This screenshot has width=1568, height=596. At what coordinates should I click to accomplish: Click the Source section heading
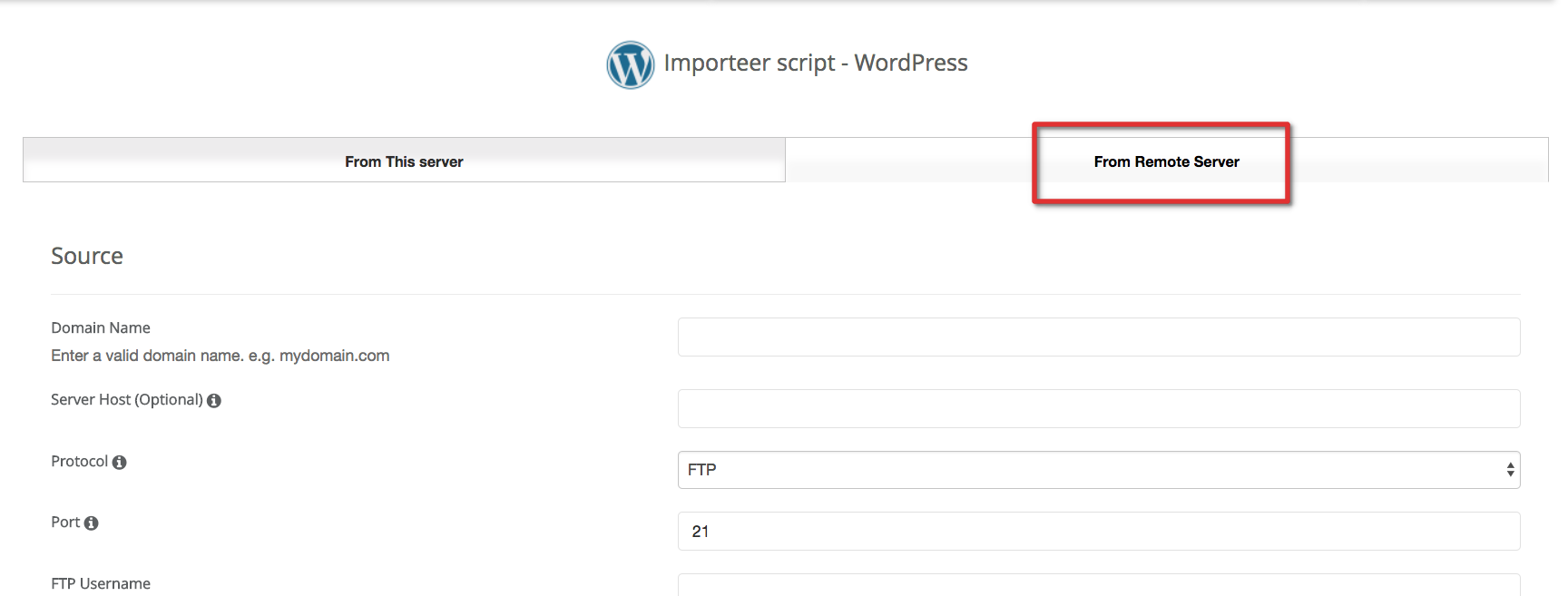pos(87,257)
